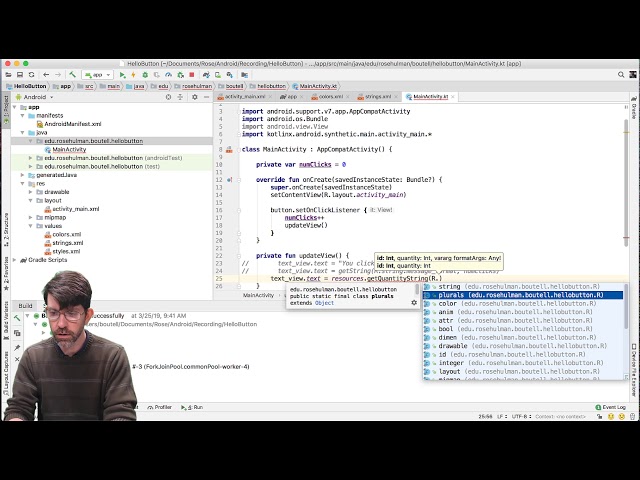The height and width of the screenshot is (480, 640).
Task: Click the LF line separator status entry
Action: coord(502,417)
